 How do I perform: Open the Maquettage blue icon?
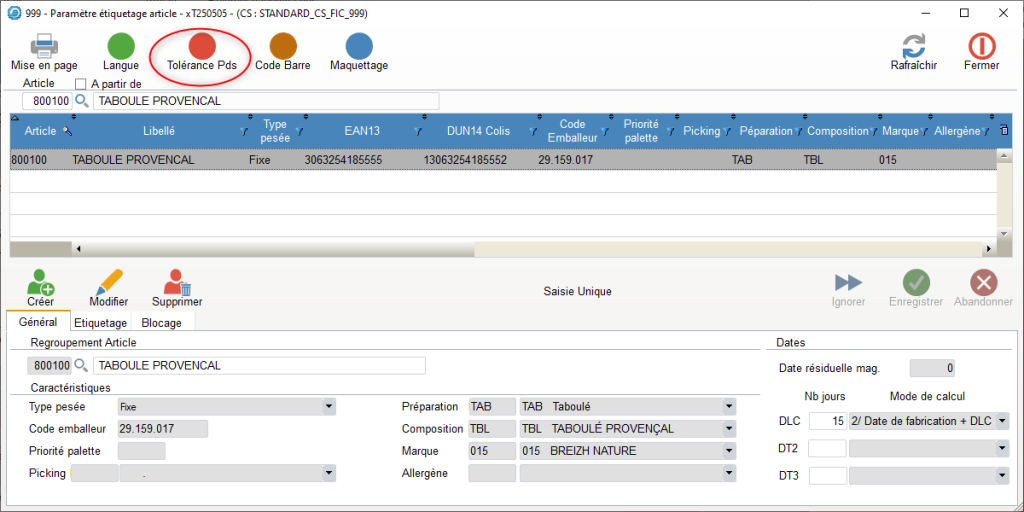pos(359,46)
